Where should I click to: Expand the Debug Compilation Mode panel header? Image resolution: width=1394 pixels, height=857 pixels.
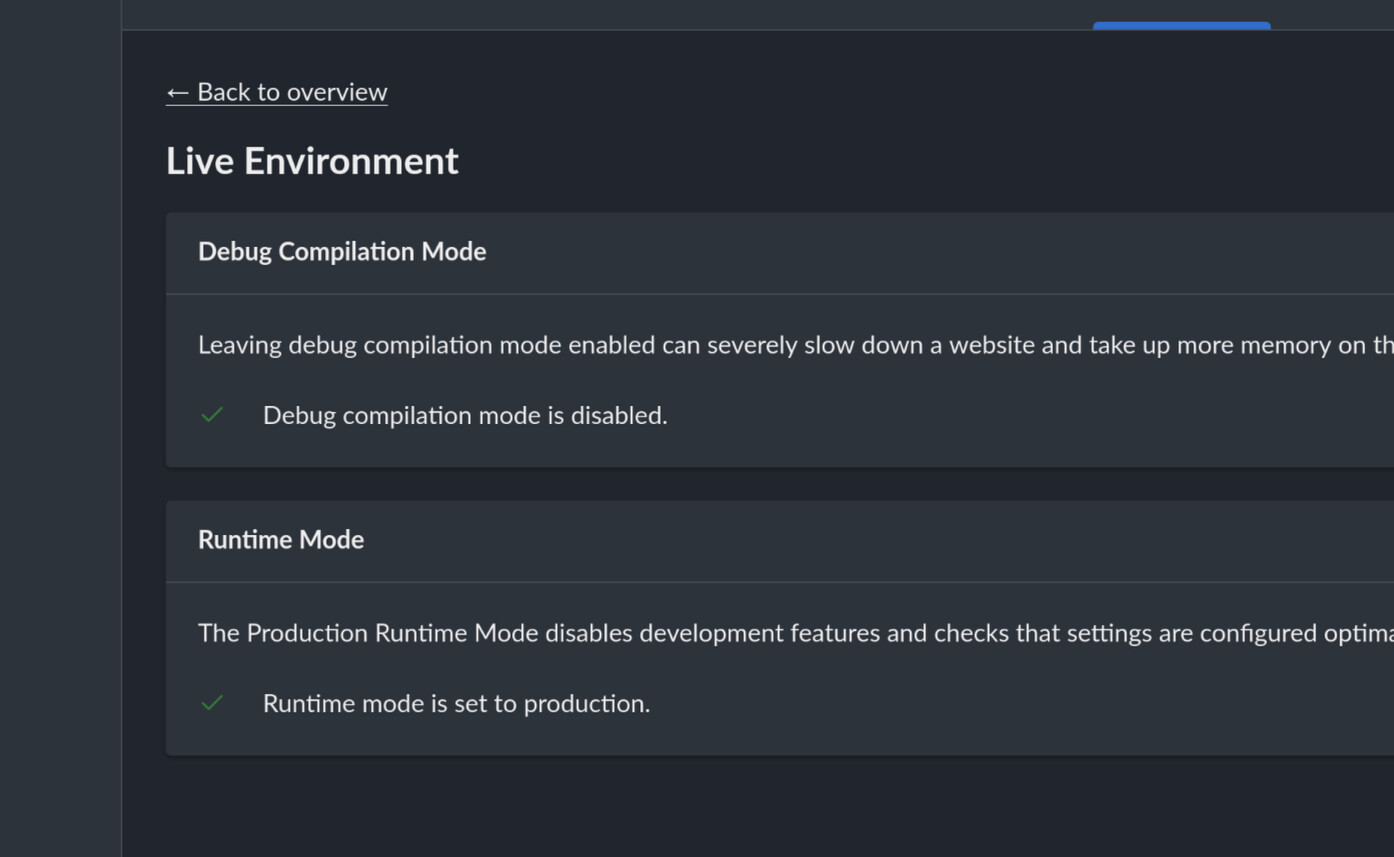341,251
